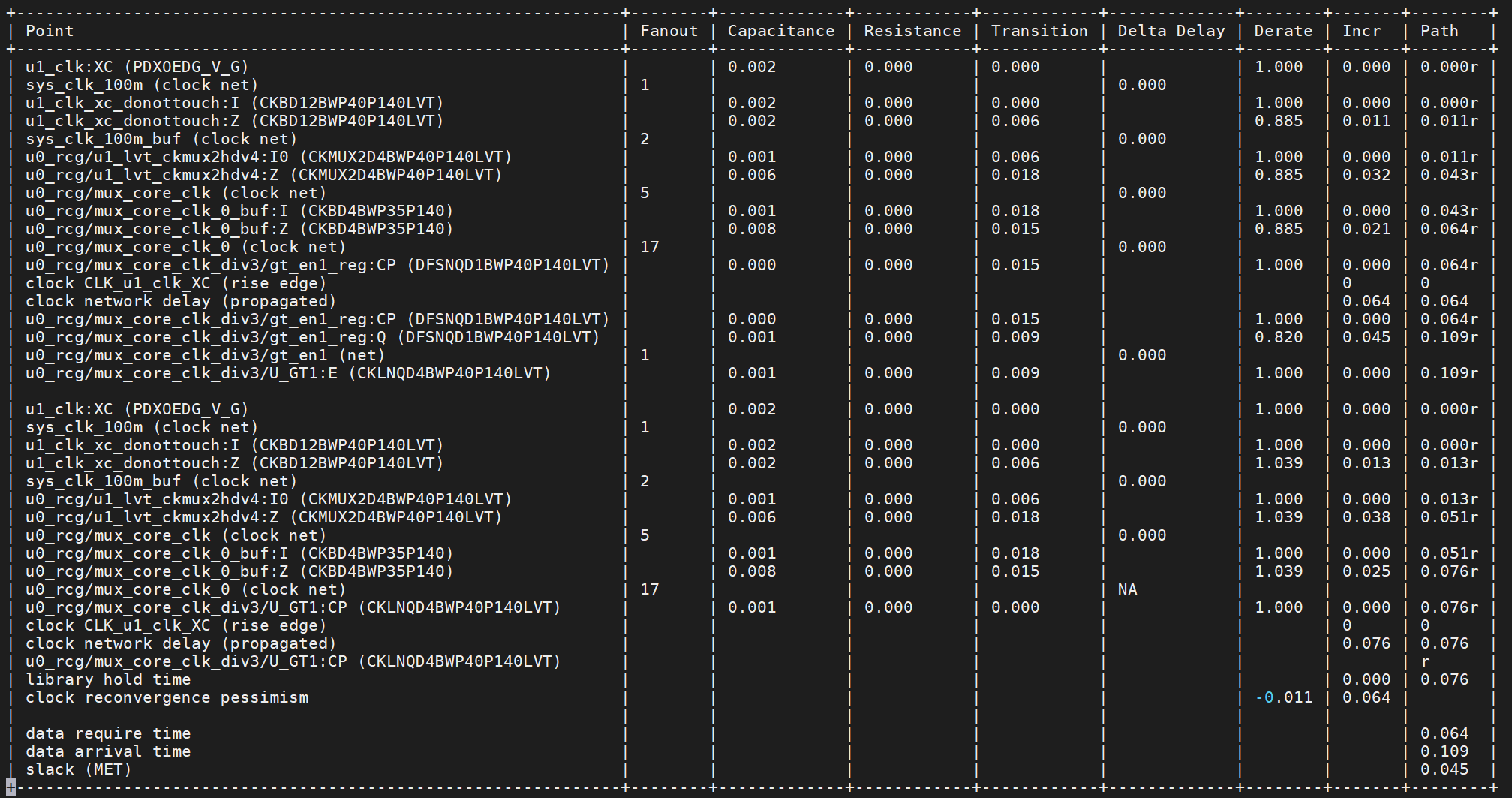
Task: Click the 0.820 derate value
Action: [1279, 337]
